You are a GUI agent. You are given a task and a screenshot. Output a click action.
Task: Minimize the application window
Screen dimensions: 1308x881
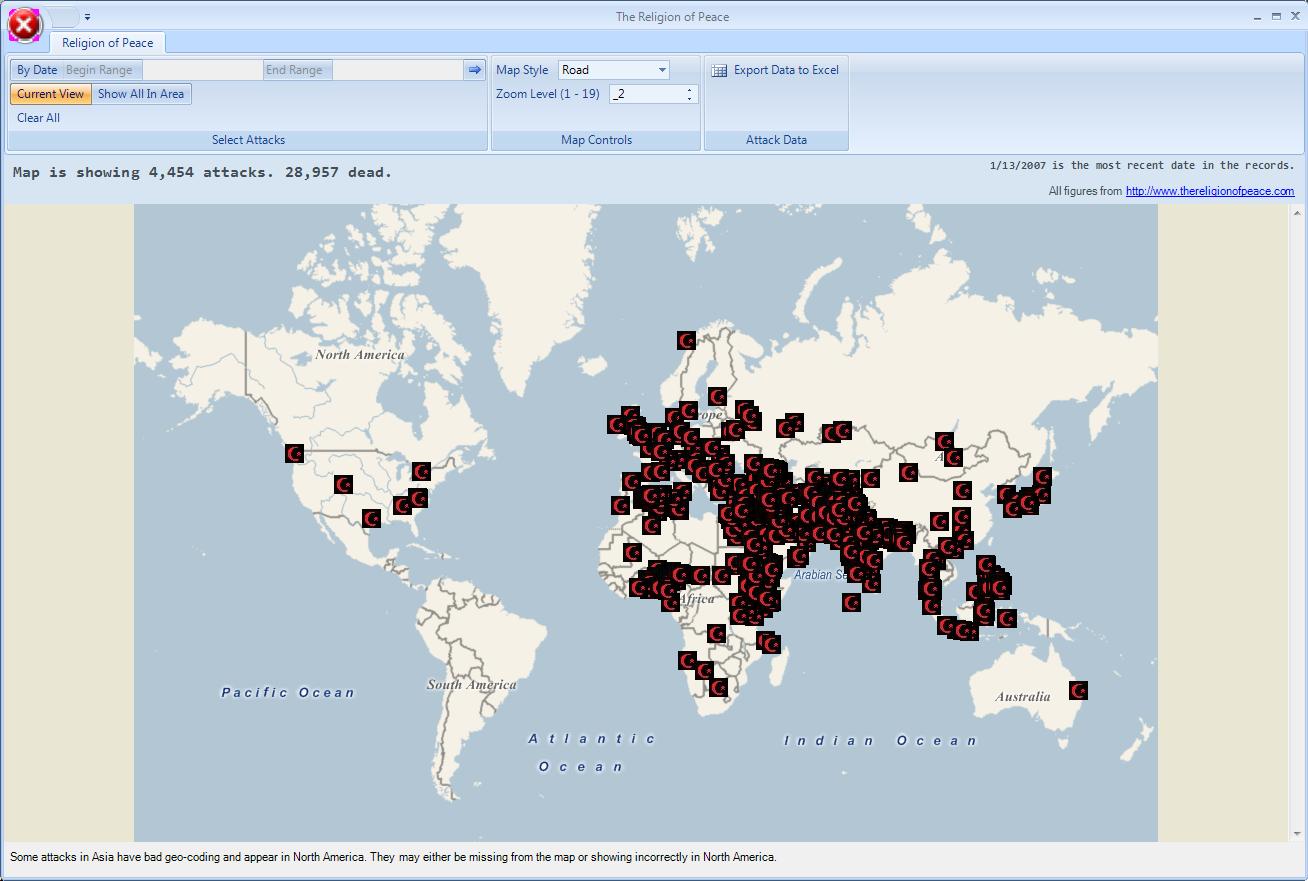click(x=1257, y=17)
